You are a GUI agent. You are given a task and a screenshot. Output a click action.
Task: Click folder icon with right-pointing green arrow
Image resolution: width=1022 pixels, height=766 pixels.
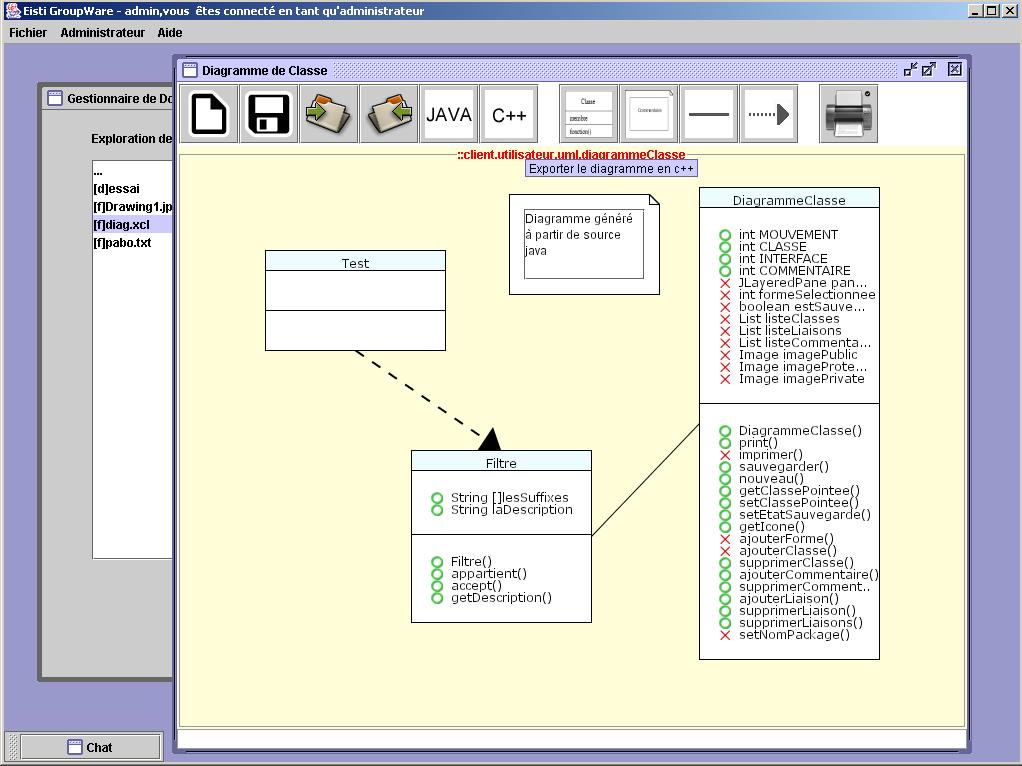tap(329, 114)
